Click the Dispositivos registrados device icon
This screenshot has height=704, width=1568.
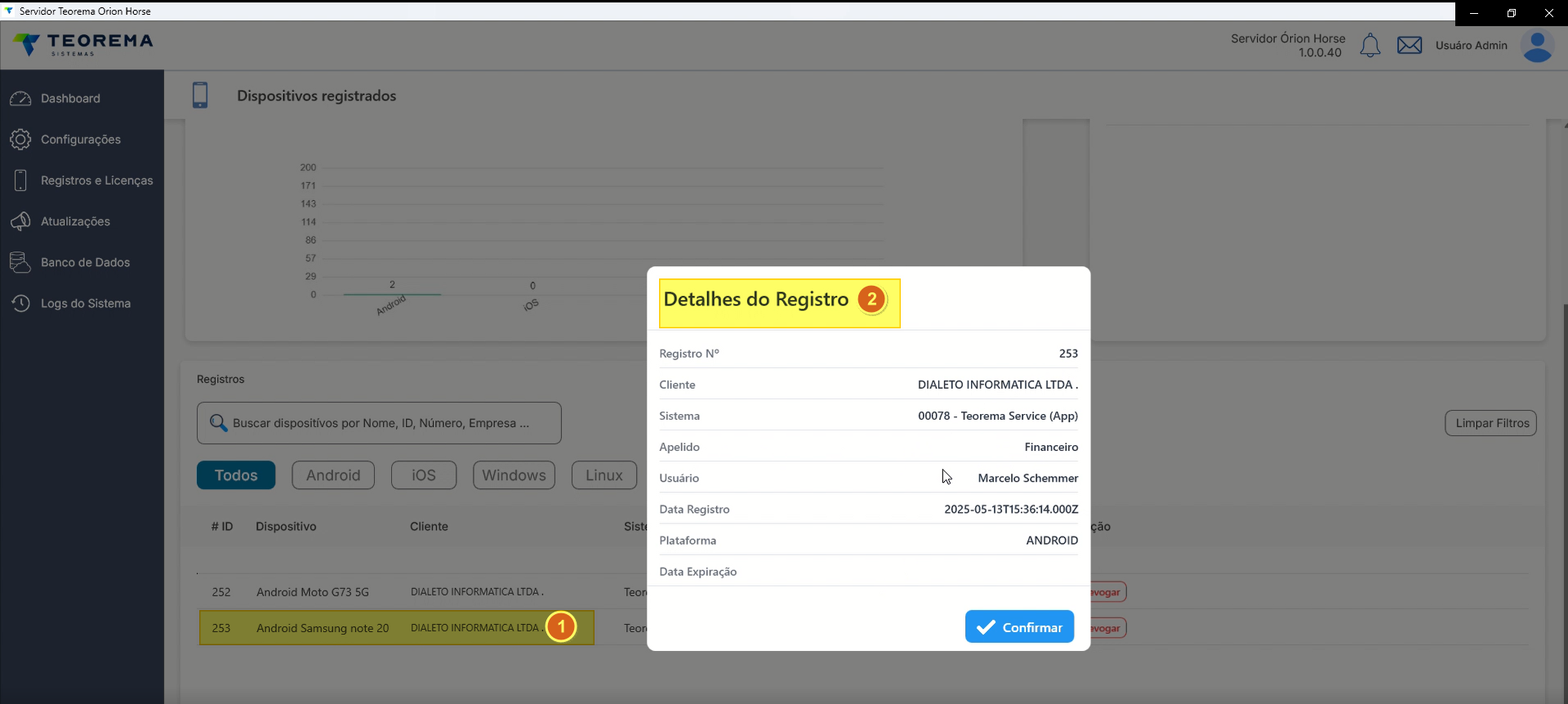[x=200, y=96]
